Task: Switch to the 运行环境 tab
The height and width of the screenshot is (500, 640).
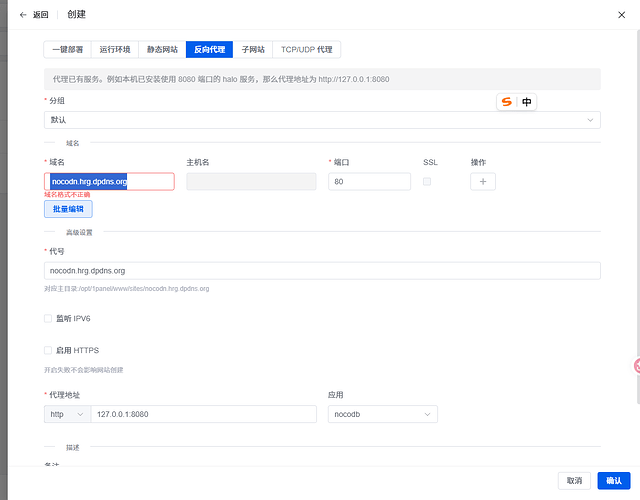Action: coord(115,49)
